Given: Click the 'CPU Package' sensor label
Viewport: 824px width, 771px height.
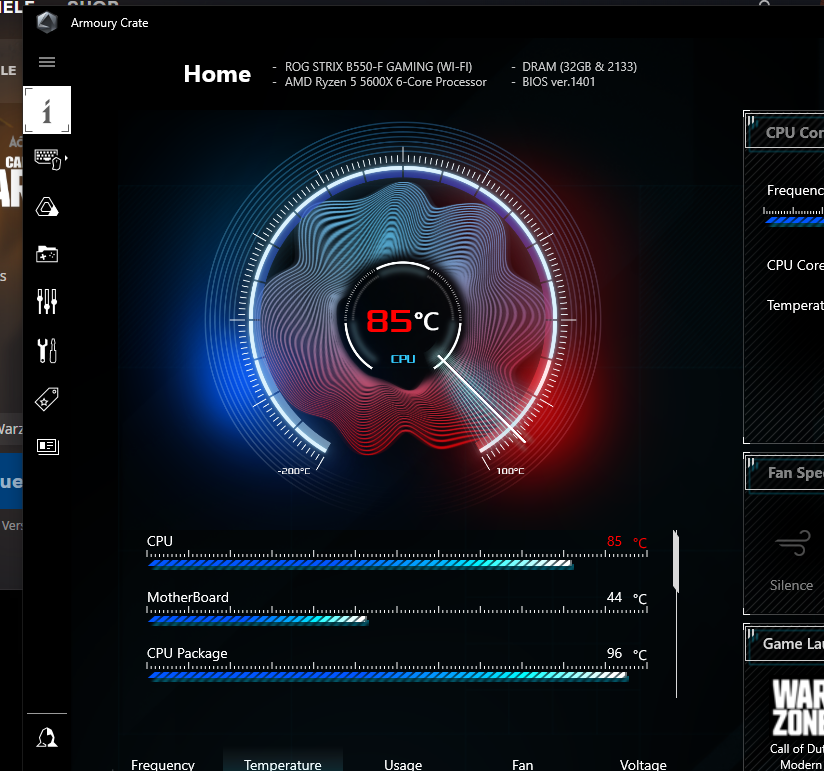Looking at the screenshot, I should point(187,653).
